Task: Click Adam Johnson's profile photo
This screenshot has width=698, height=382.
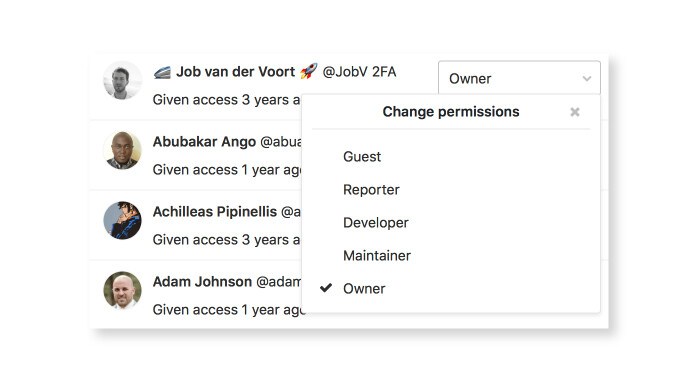Action: [x=122, y=290]
